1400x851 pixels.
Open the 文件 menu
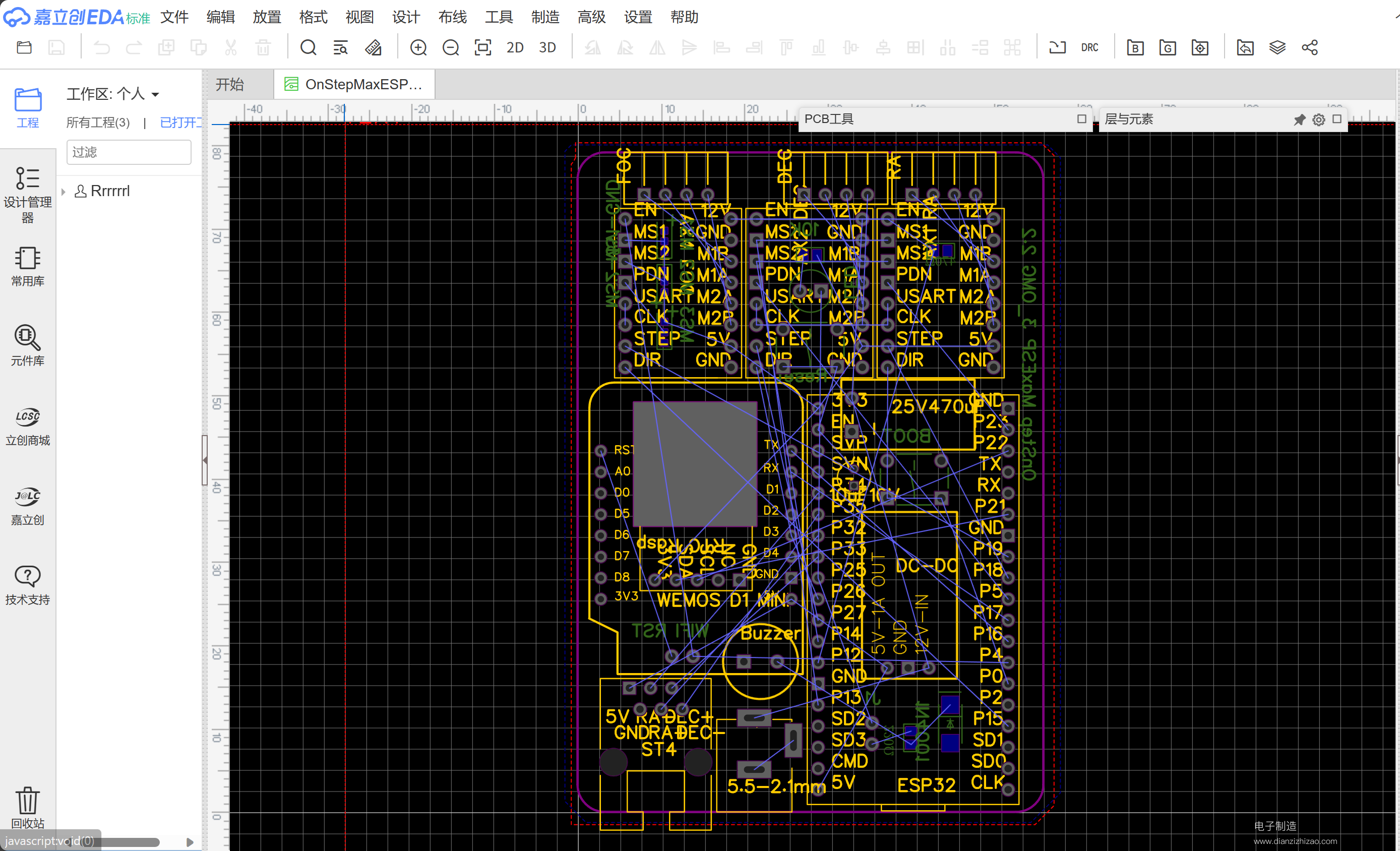[x=174, y=17]
